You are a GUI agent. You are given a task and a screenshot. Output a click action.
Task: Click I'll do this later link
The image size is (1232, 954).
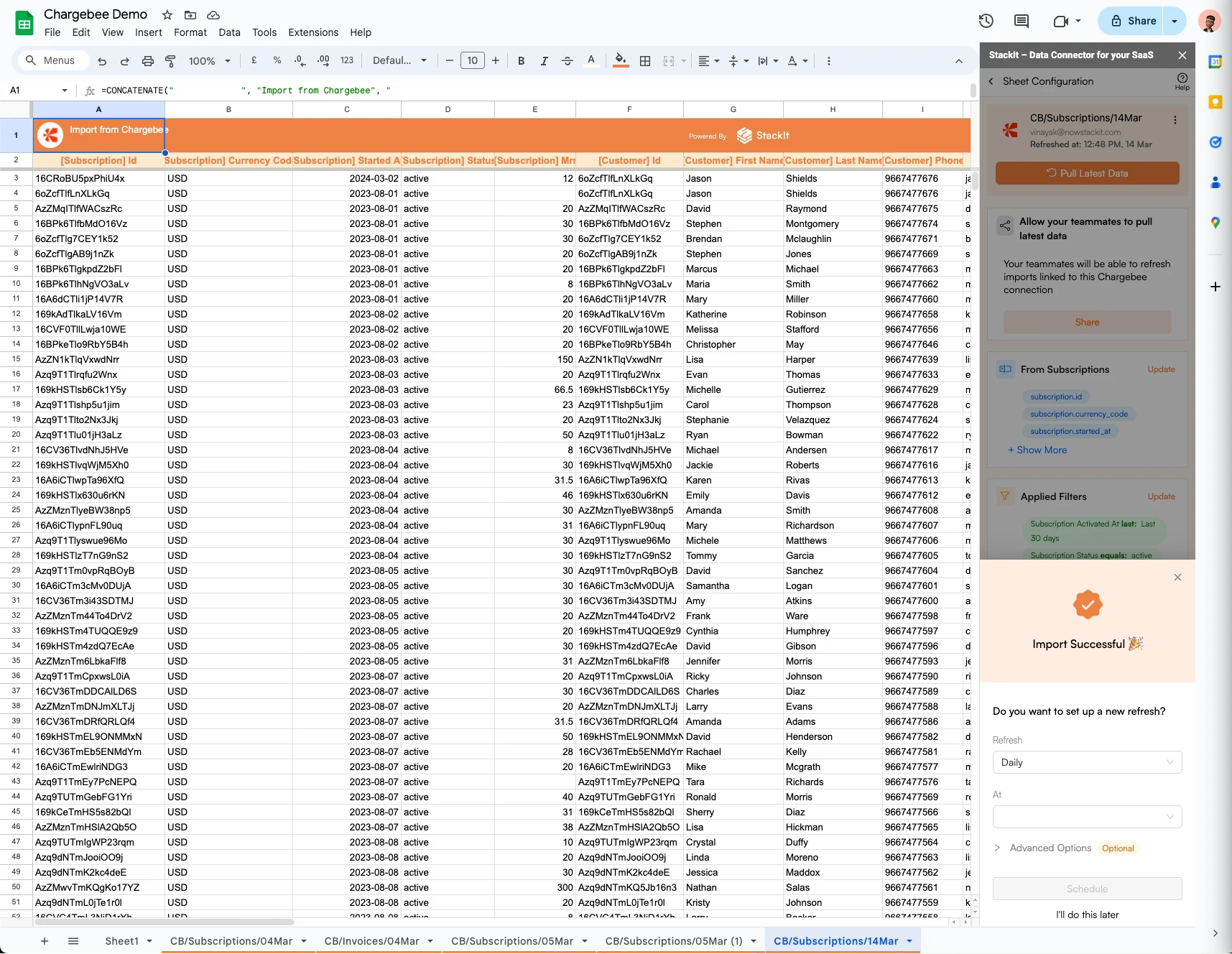click(x=1087, y=914)
